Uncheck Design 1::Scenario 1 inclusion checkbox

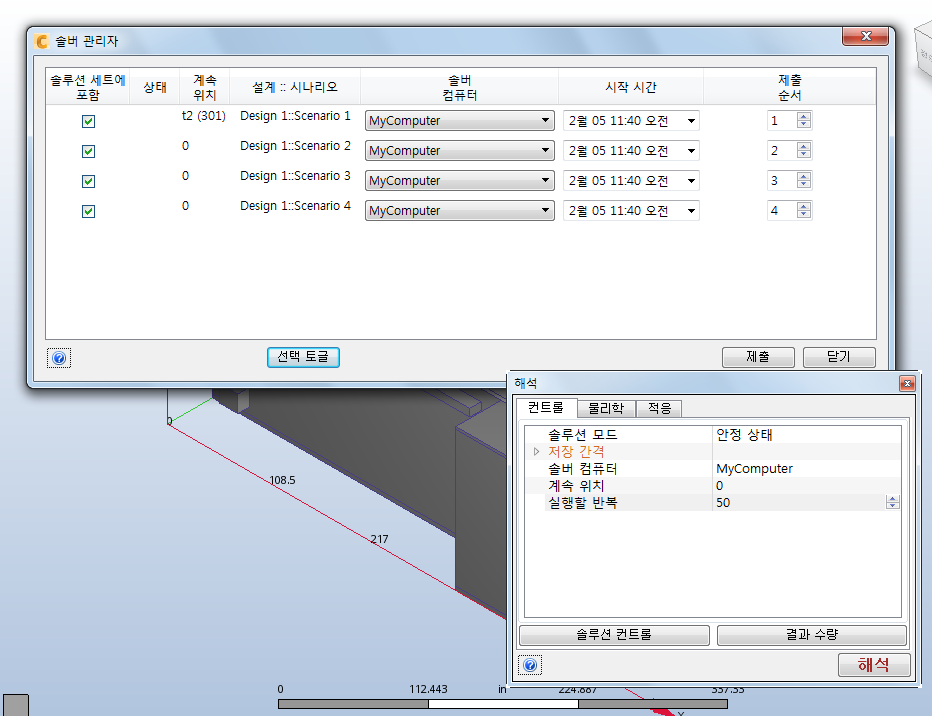(x=88, y=121)
